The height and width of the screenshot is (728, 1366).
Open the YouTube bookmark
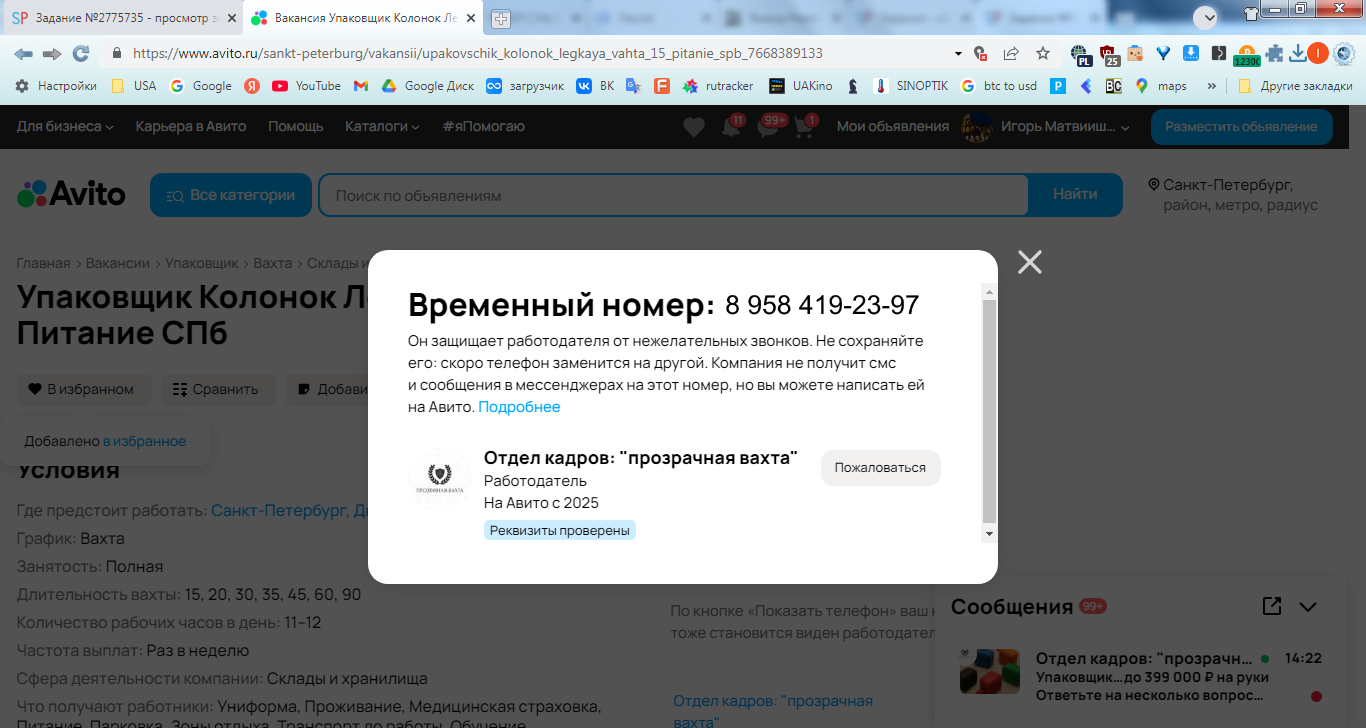(x=306, y=86)
